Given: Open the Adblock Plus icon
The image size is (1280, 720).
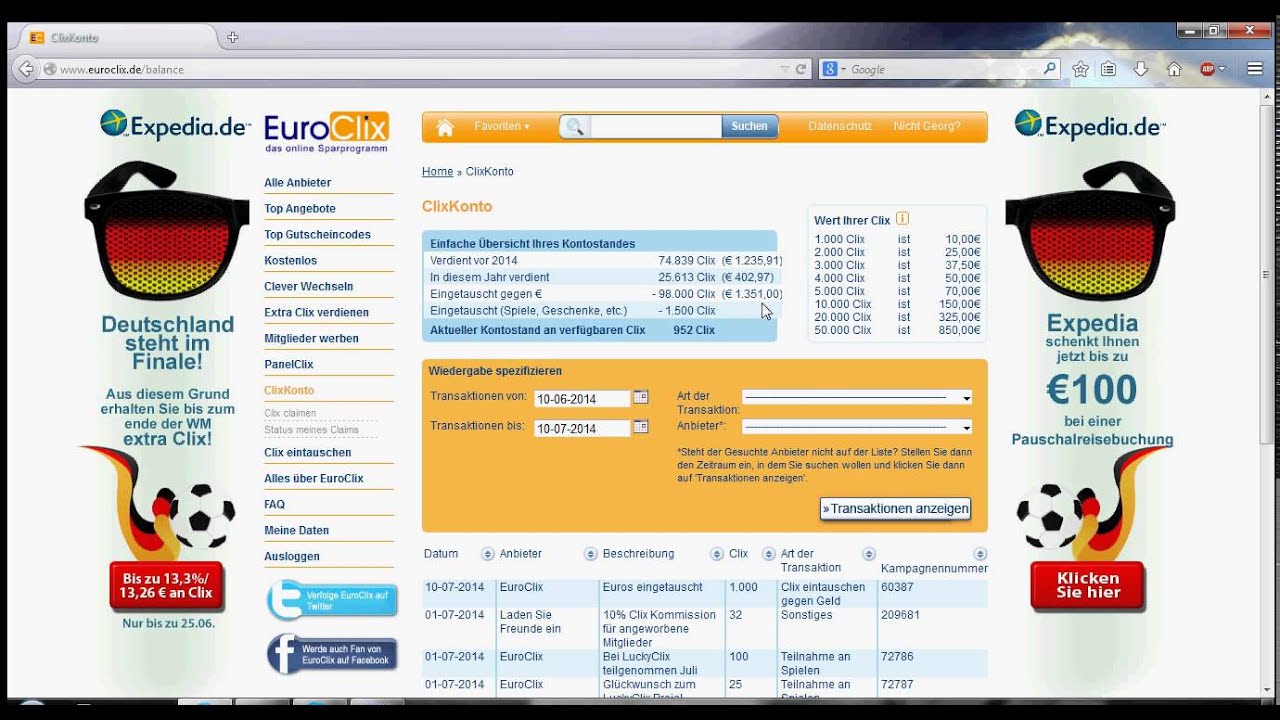Looking at the screenshot, I should (1208, 69).
